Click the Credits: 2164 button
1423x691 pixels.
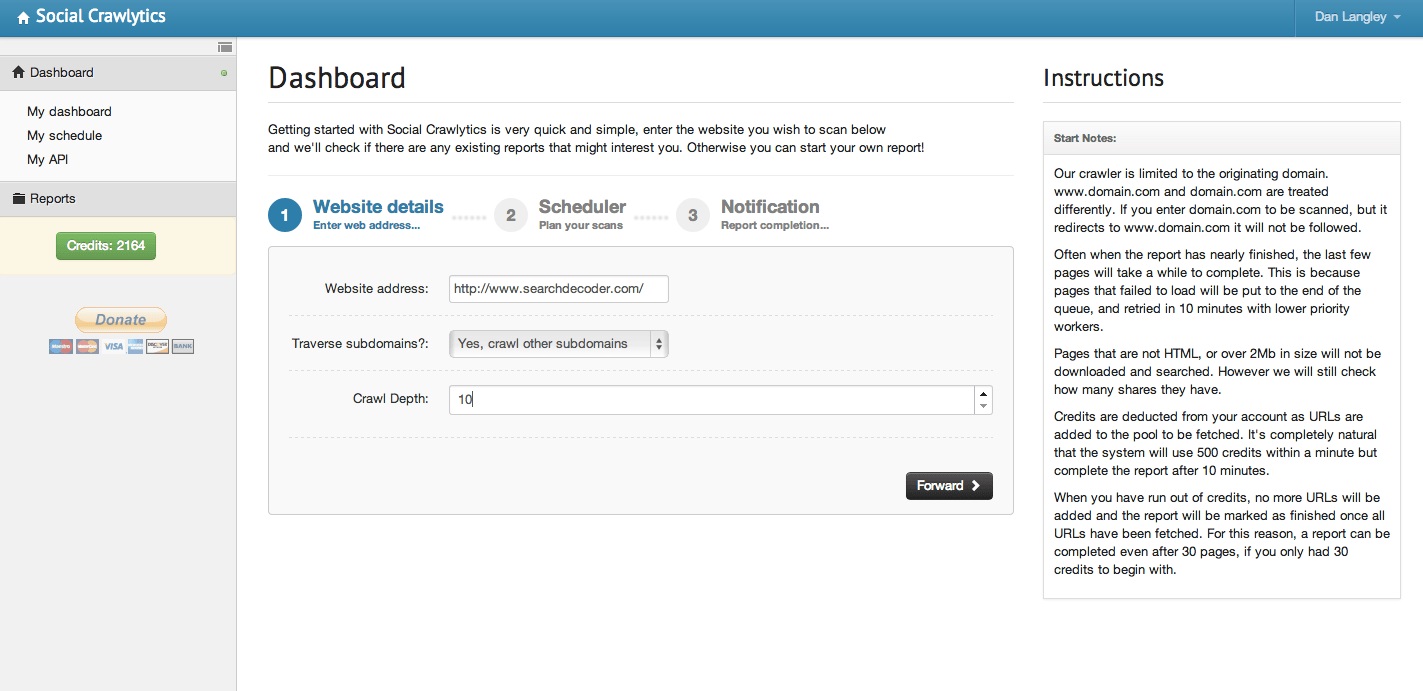[x=106, y=246]
